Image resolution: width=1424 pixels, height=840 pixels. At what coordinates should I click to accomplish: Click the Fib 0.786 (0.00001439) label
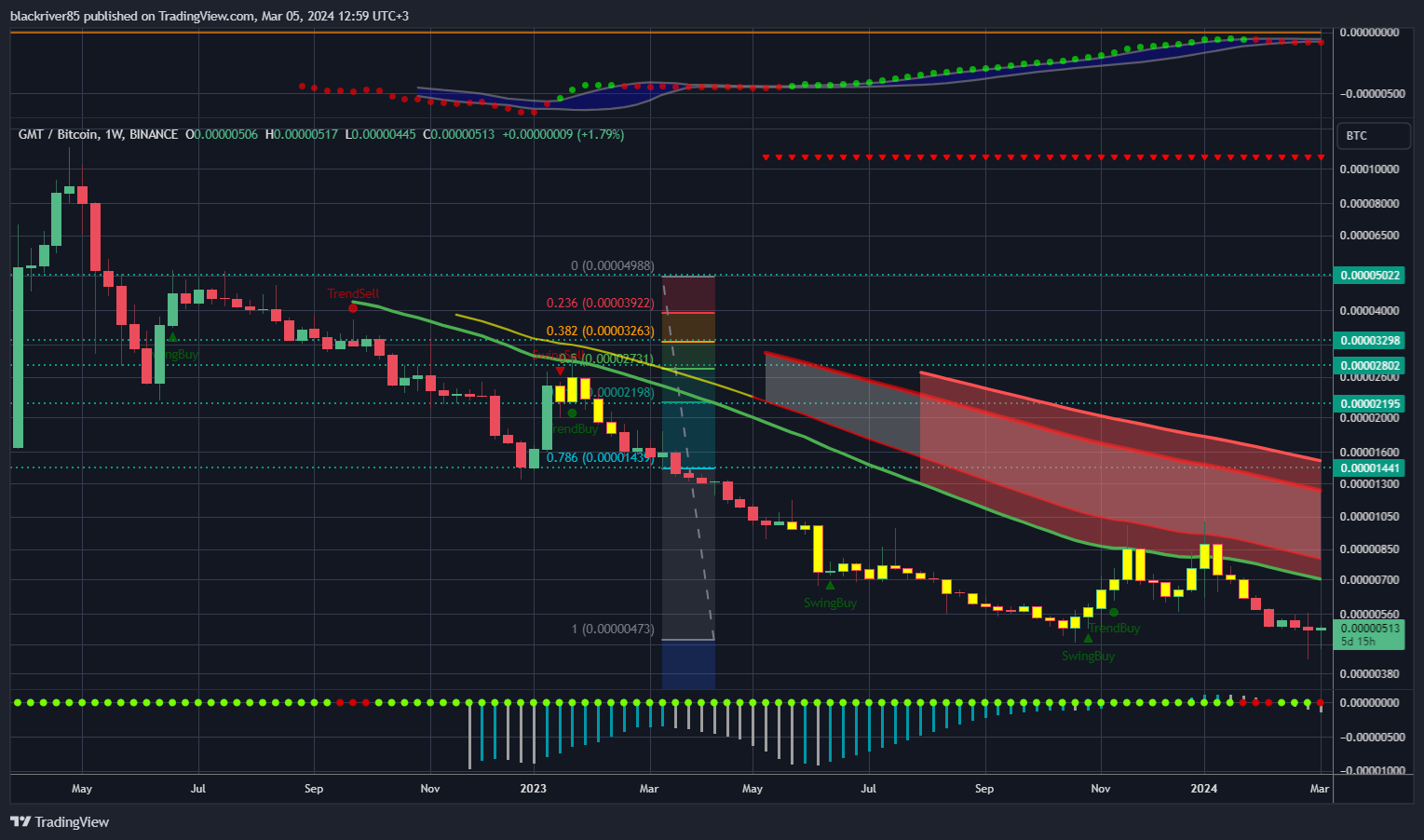click(x=600, y=458)
